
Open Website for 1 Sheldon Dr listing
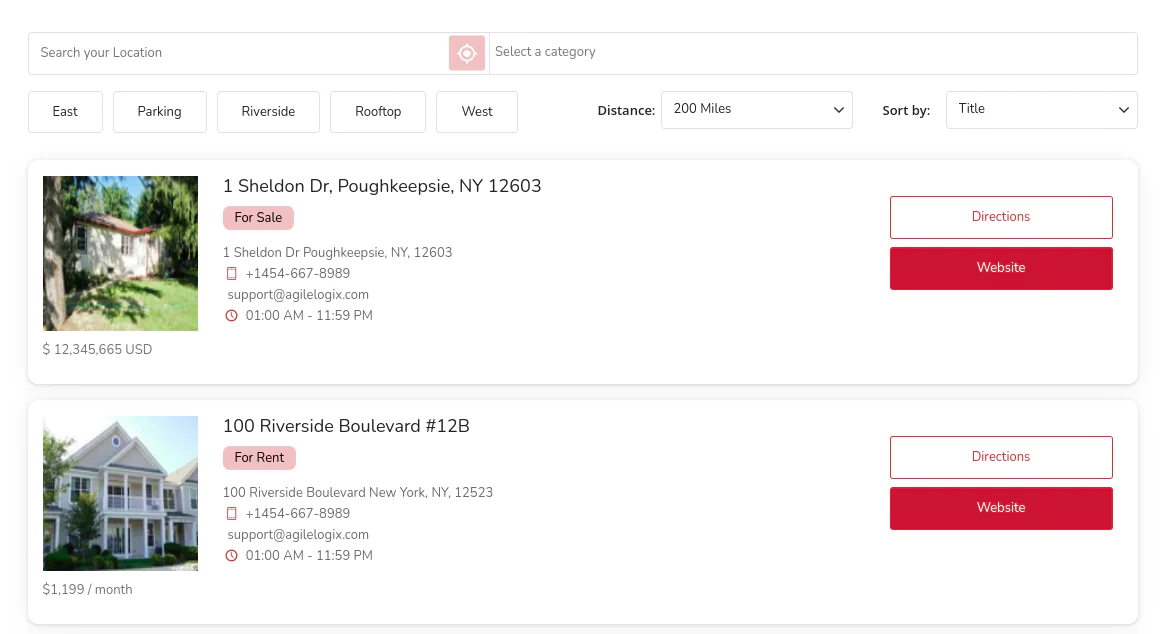pyautogui.click(x=1001, y=268)
